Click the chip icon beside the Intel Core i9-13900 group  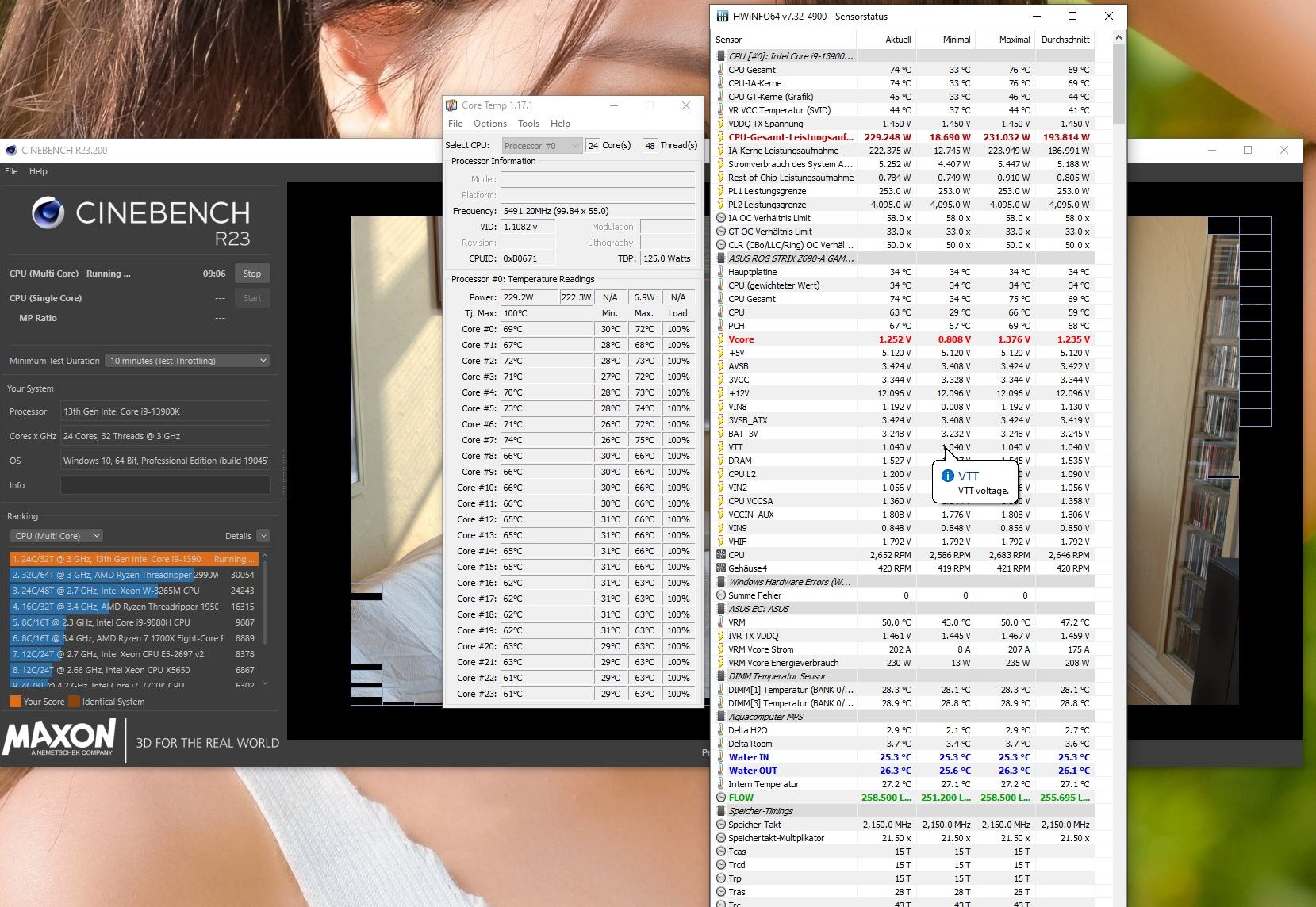pyautogui.click(x=721, y=56)
